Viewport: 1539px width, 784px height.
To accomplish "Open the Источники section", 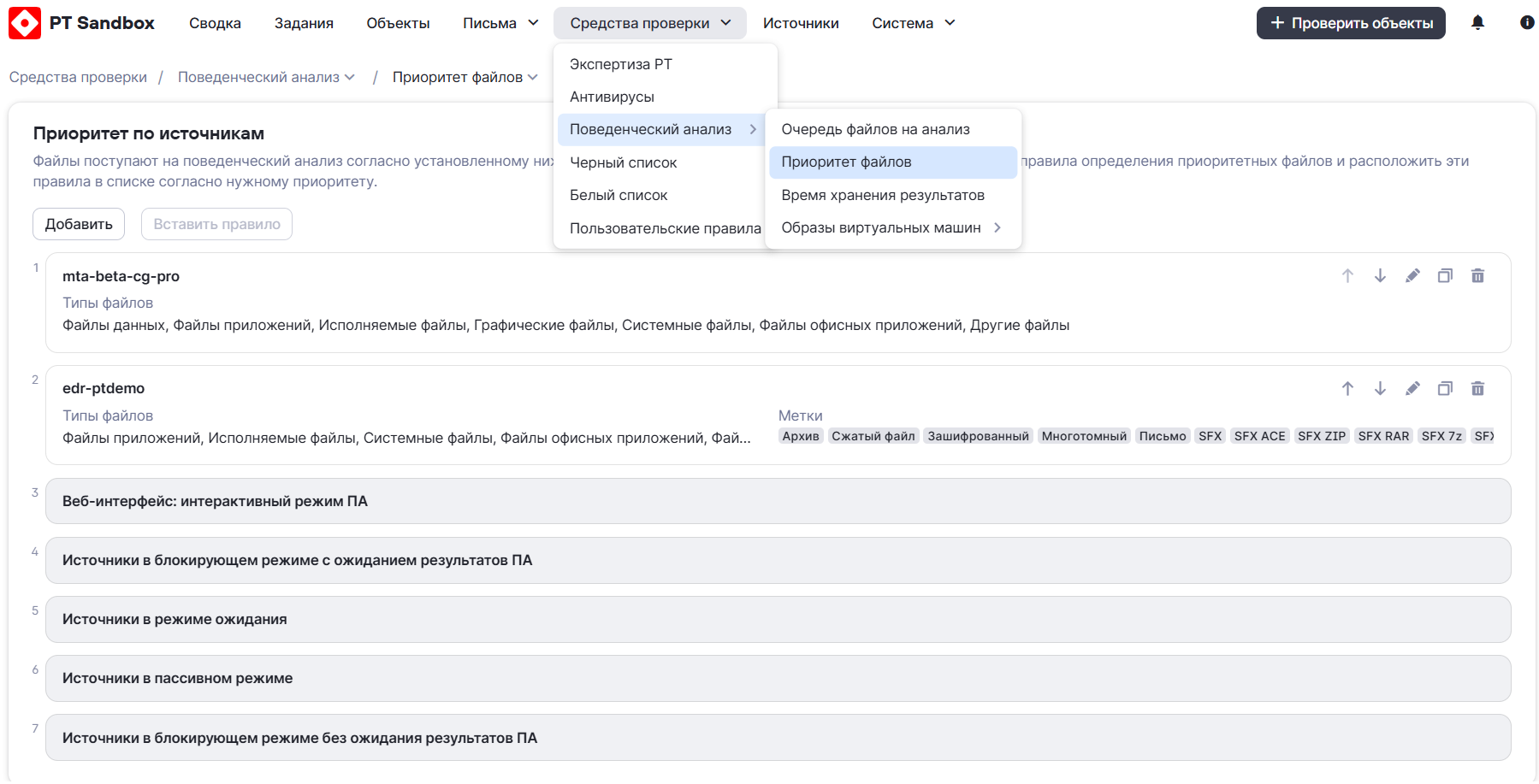I will pos(801,23).
